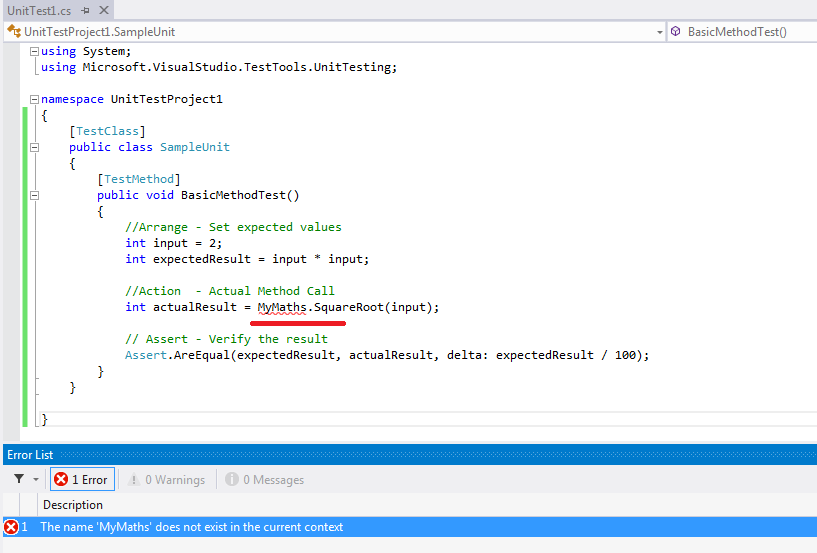This screenshot has height=553, width=817.
Task: Click the '// Assert - Verify the result' comment
Action: pos(226,339)
